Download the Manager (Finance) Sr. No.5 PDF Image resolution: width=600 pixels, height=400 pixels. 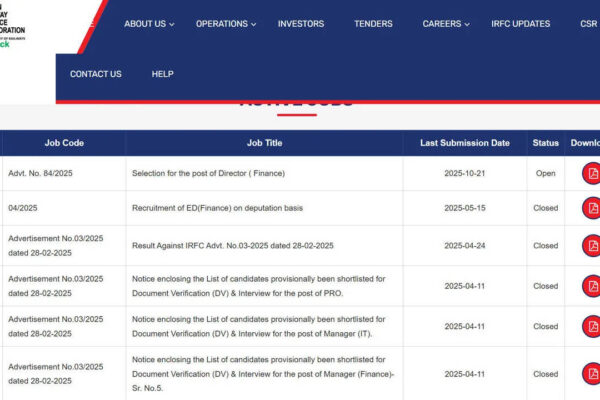point(592,374)
